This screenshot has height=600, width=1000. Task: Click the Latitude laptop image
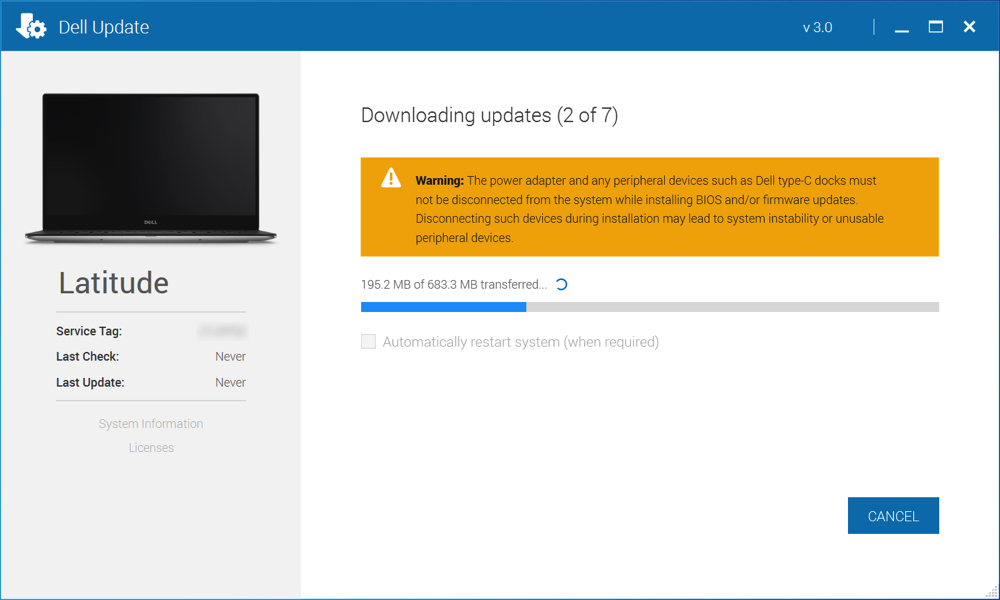(x=151, y=168)
